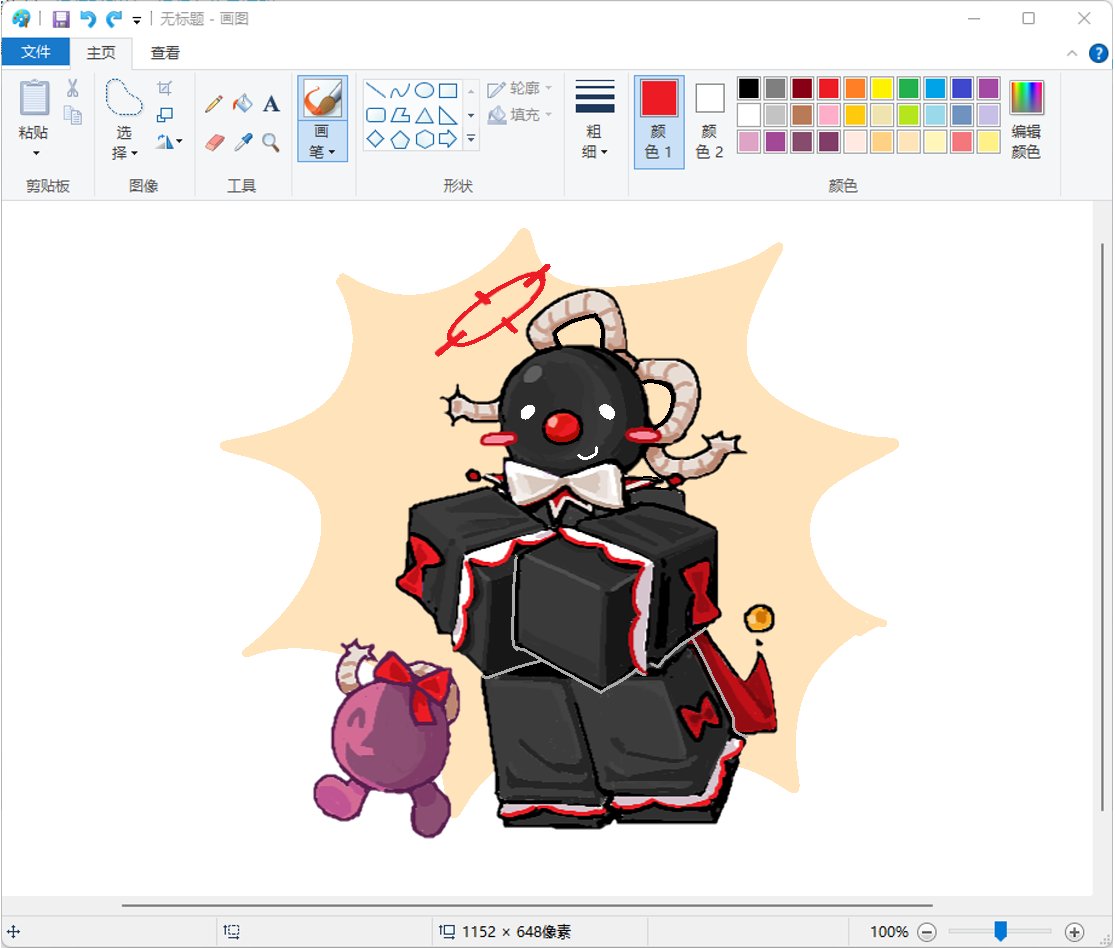
Task: Switch to the View (查看) tab
Action: point(165,53)
